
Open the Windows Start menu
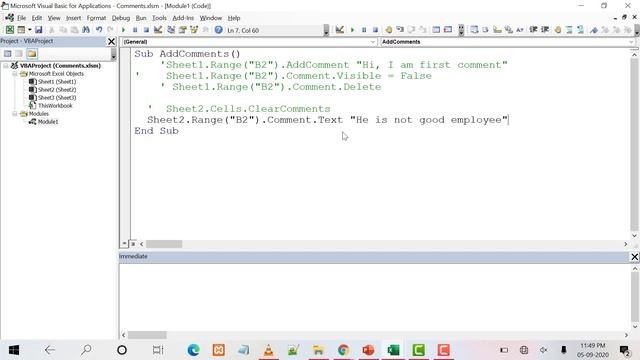point(14,350)
